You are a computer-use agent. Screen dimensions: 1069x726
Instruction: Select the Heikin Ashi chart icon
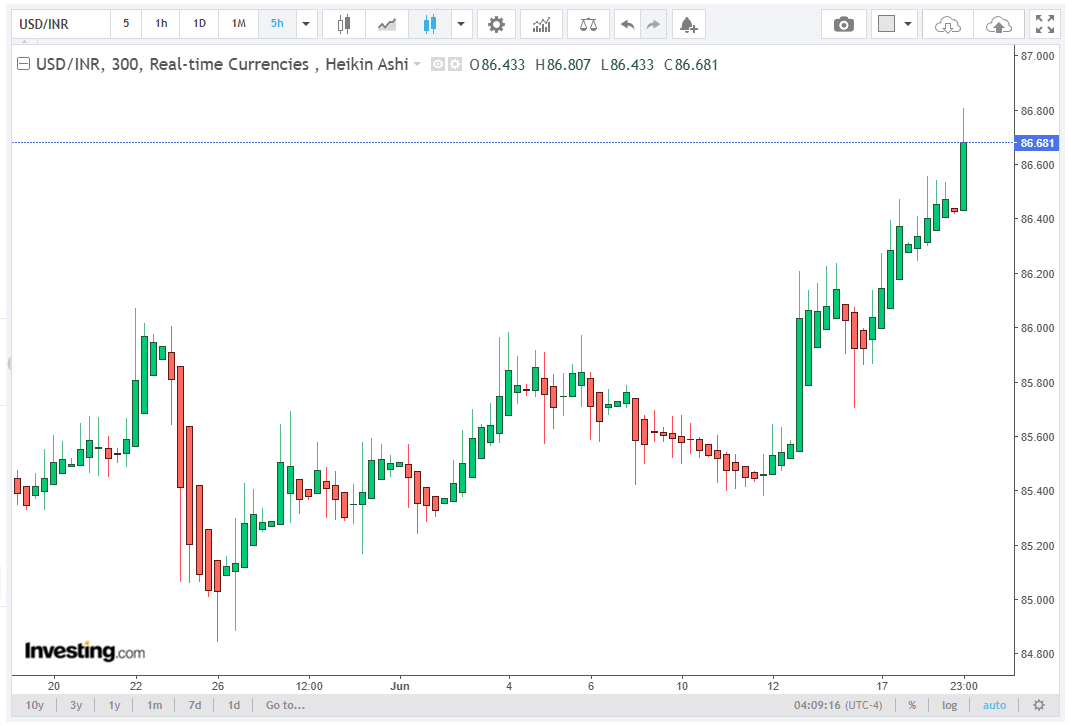[430, 25]
